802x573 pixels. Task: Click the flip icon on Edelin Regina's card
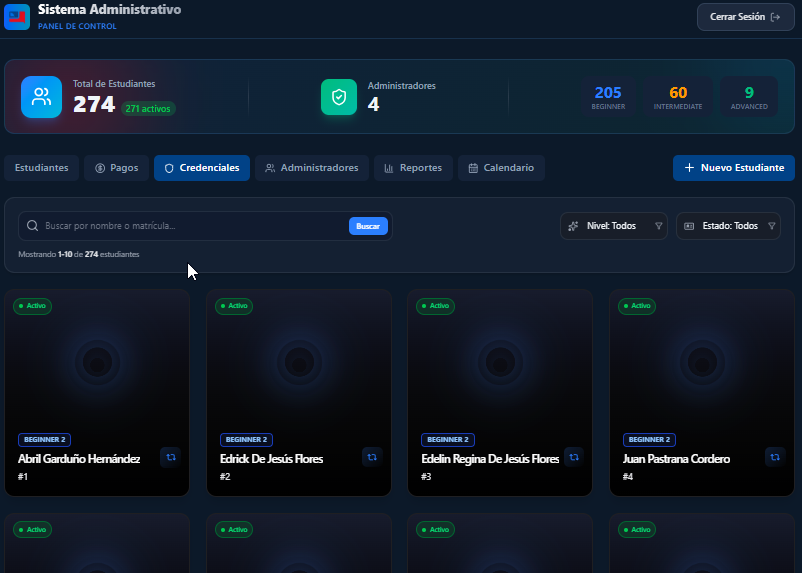tap(574, 457)
